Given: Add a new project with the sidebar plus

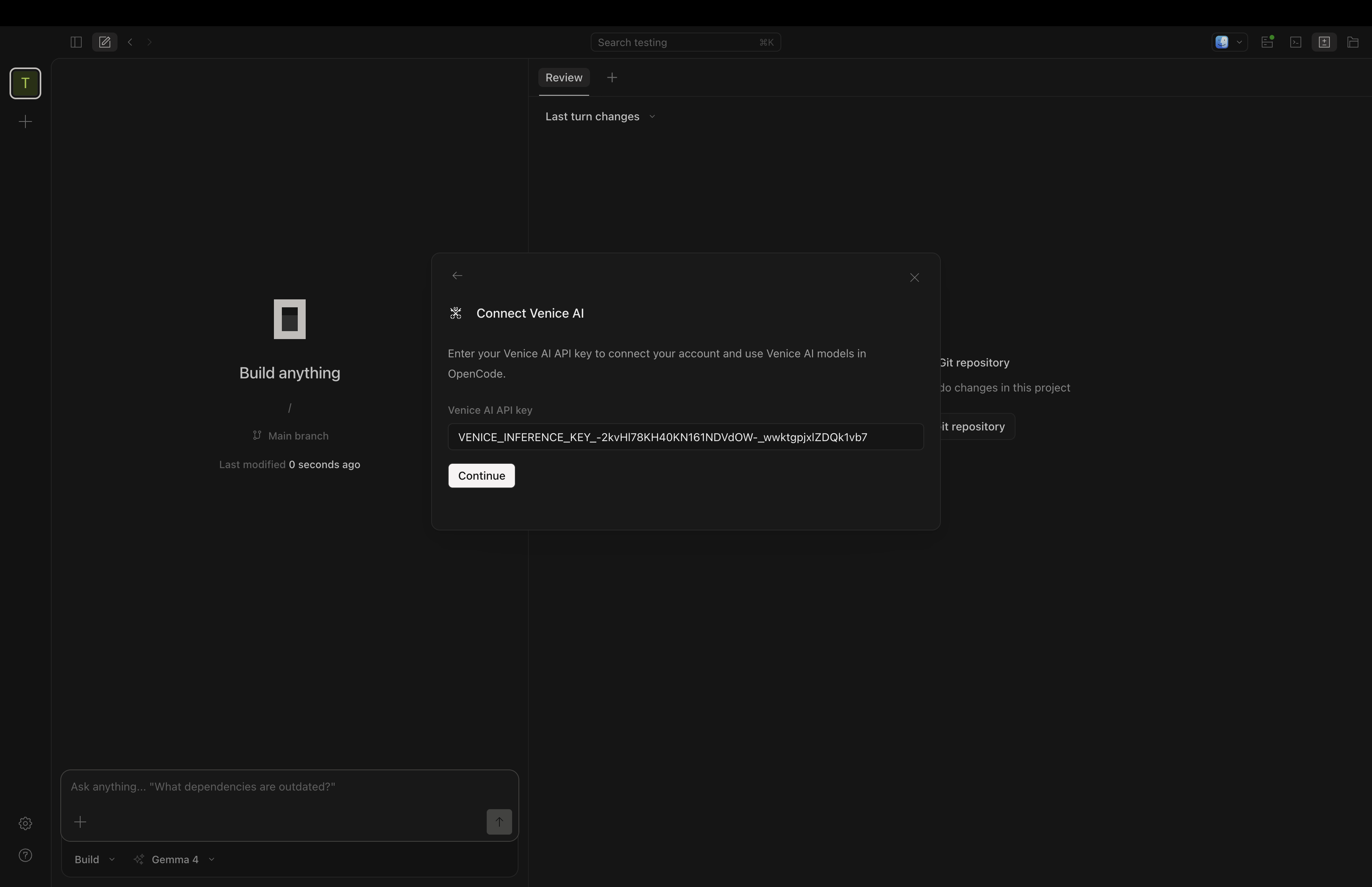Looking at the screenshot, I should (25, 121).
